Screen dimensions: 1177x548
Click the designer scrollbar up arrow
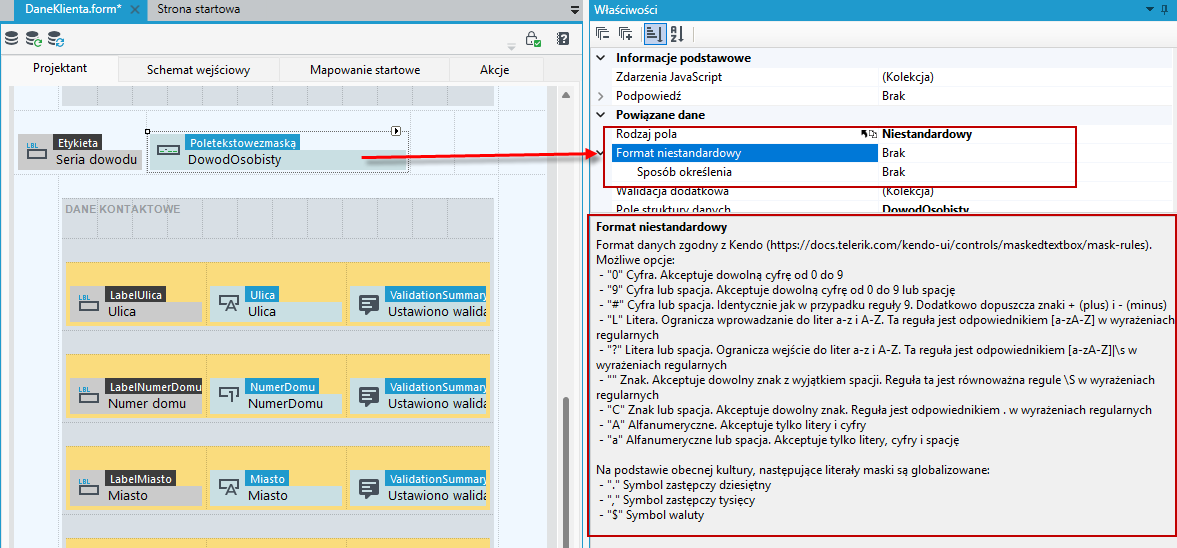[567, 95]
